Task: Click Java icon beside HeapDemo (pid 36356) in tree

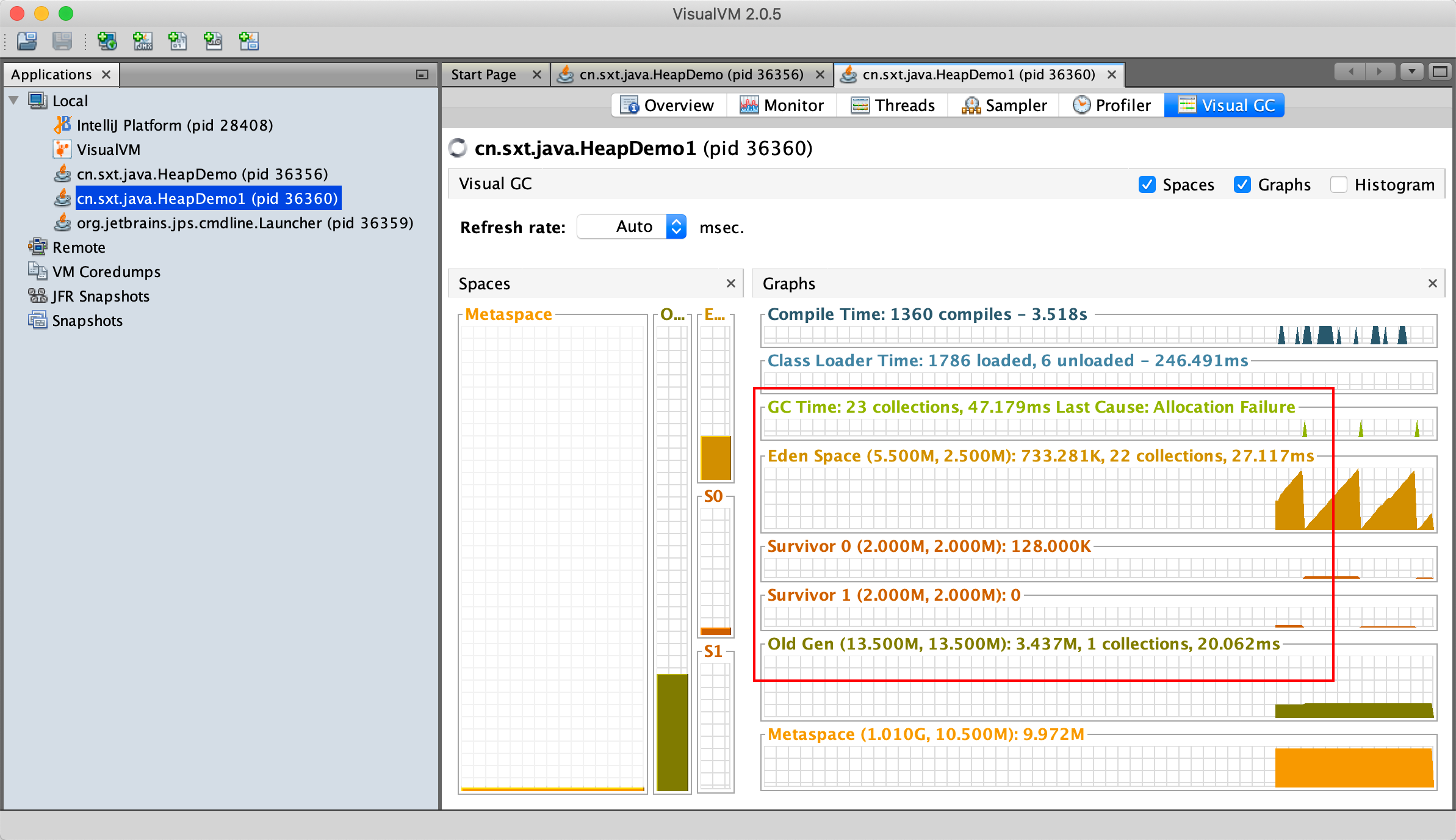Action: coord(62,174)
